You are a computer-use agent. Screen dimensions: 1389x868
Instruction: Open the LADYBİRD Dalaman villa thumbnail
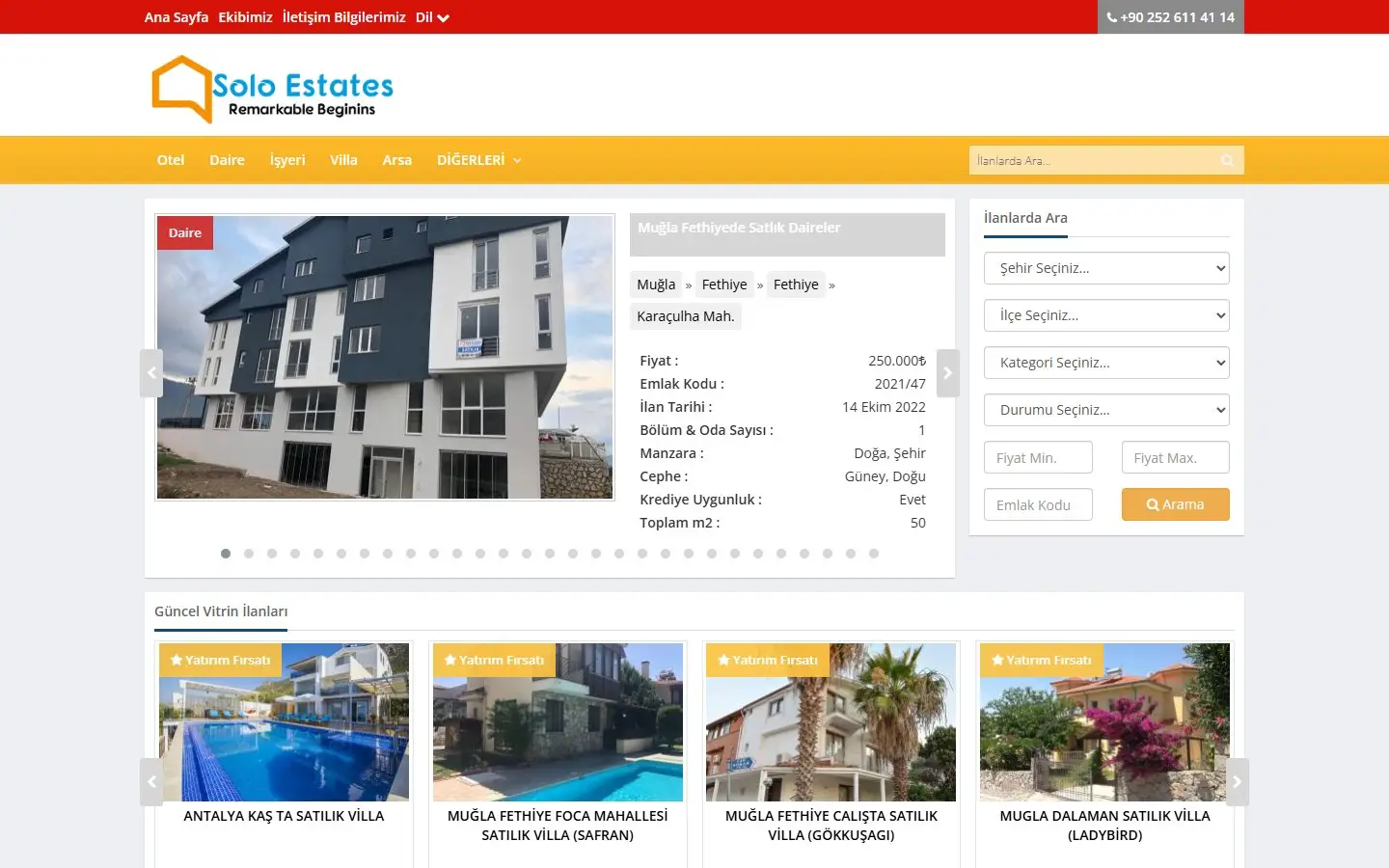(1105, 722)
